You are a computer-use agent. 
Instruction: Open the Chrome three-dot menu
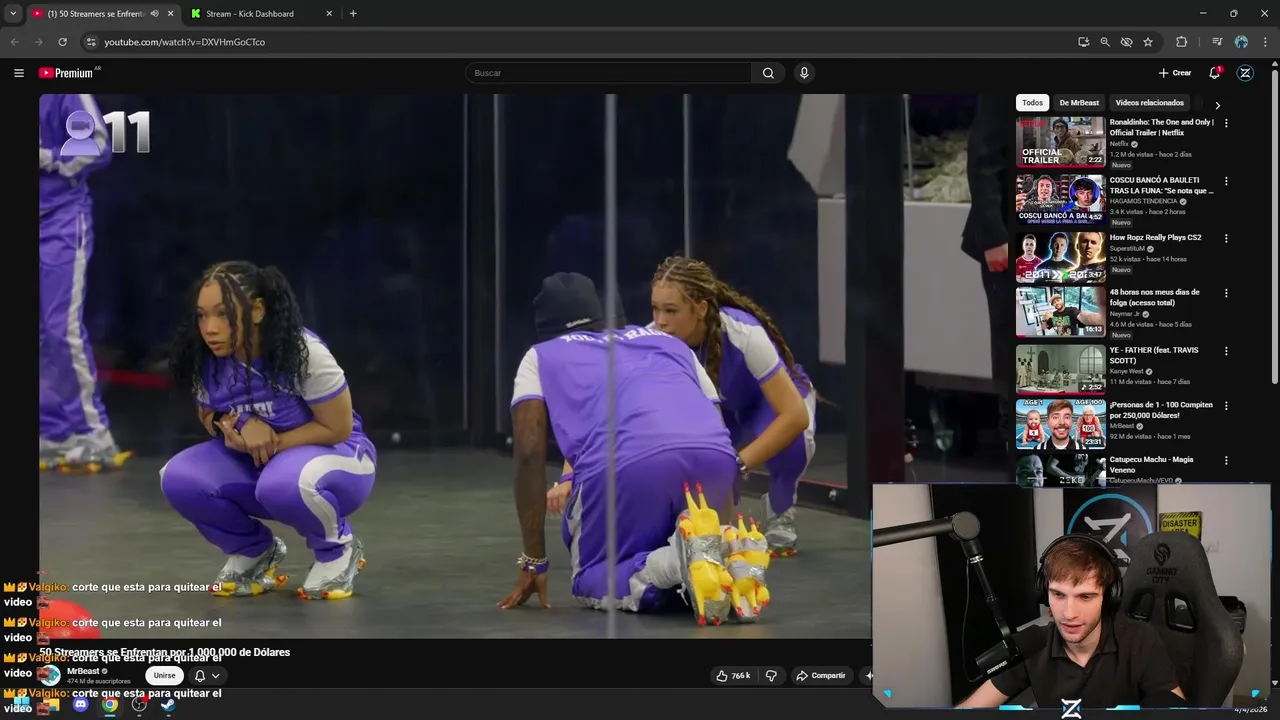[x=1265, y=42]
